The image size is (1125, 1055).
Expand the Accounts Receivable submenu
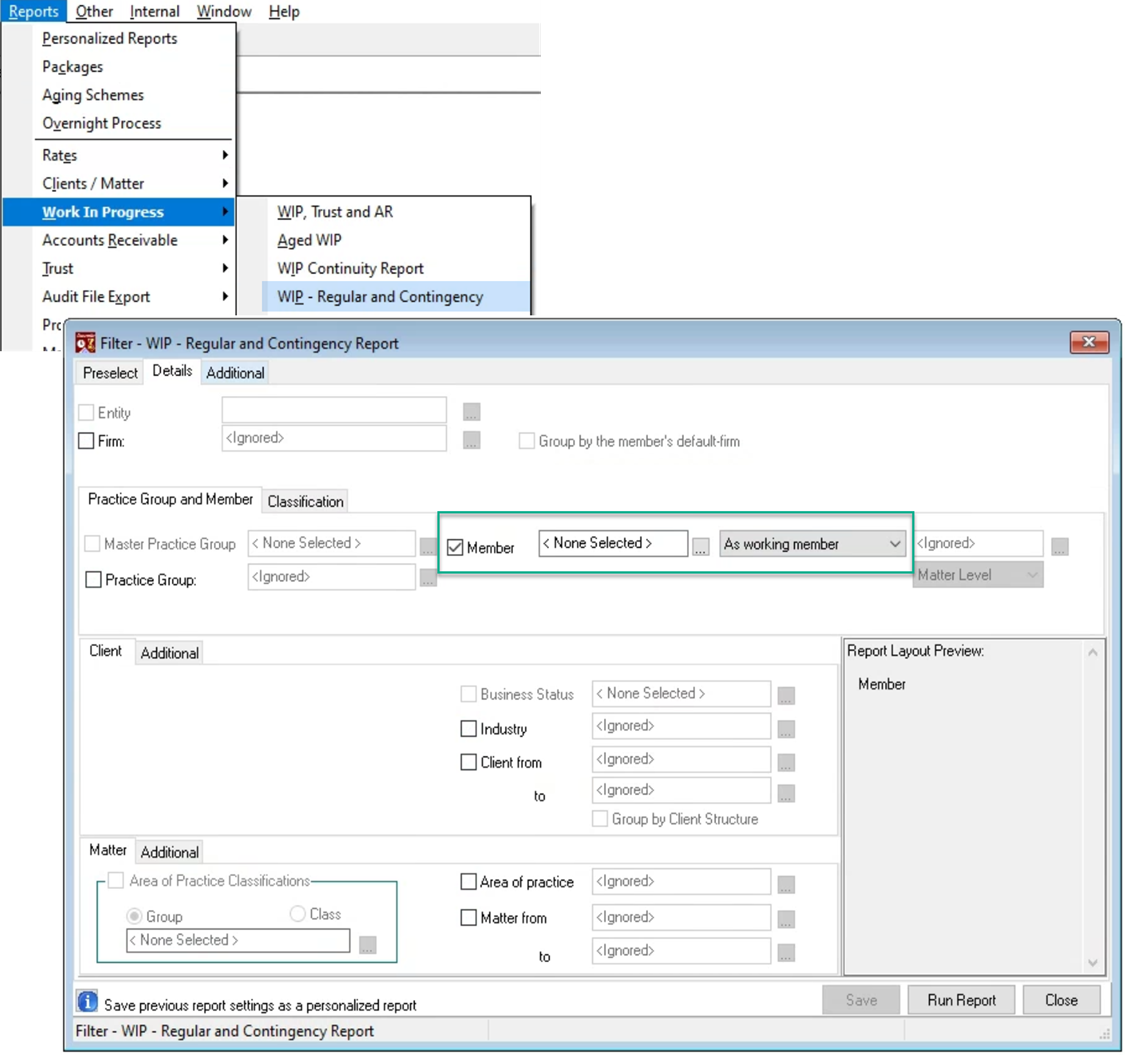pyautogui.click(x=133, y=240)
